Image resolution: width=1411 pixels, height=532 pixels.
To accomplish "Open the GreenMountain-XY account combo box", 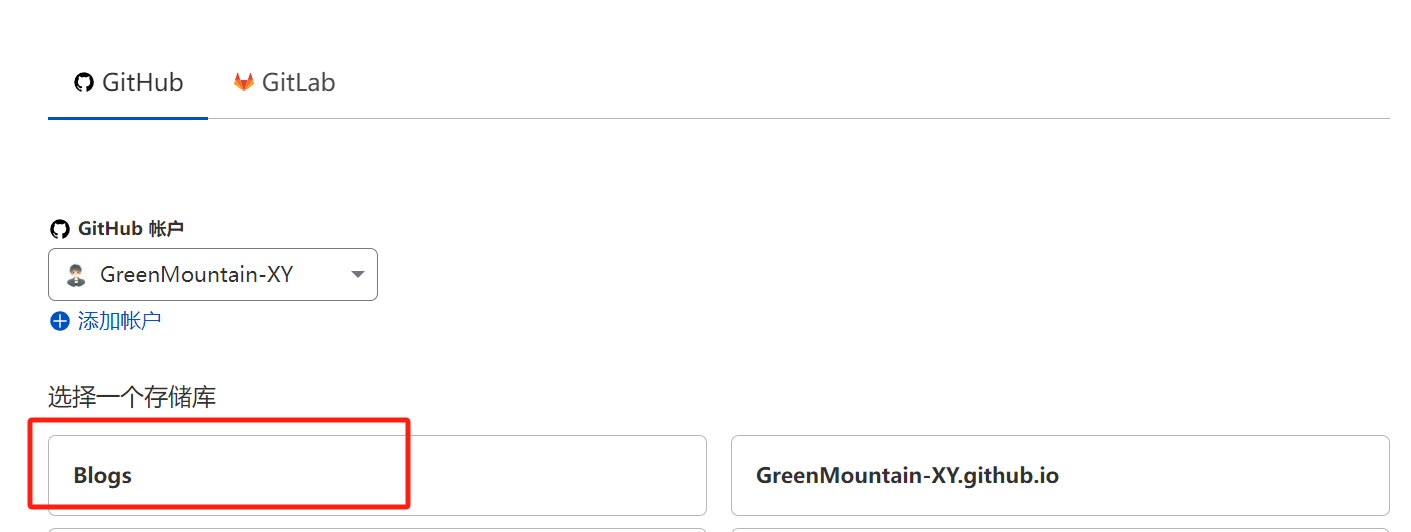I will tap(213, 274).
